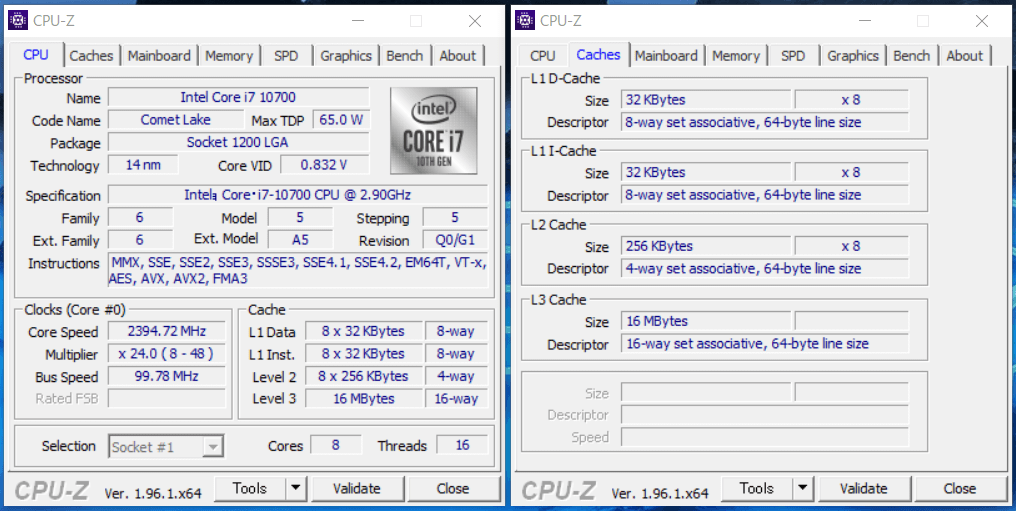Open the Socket #1 selection dropdown
Image resolution: width=1016 pixels, height=511 pixels.
point(166,446)
